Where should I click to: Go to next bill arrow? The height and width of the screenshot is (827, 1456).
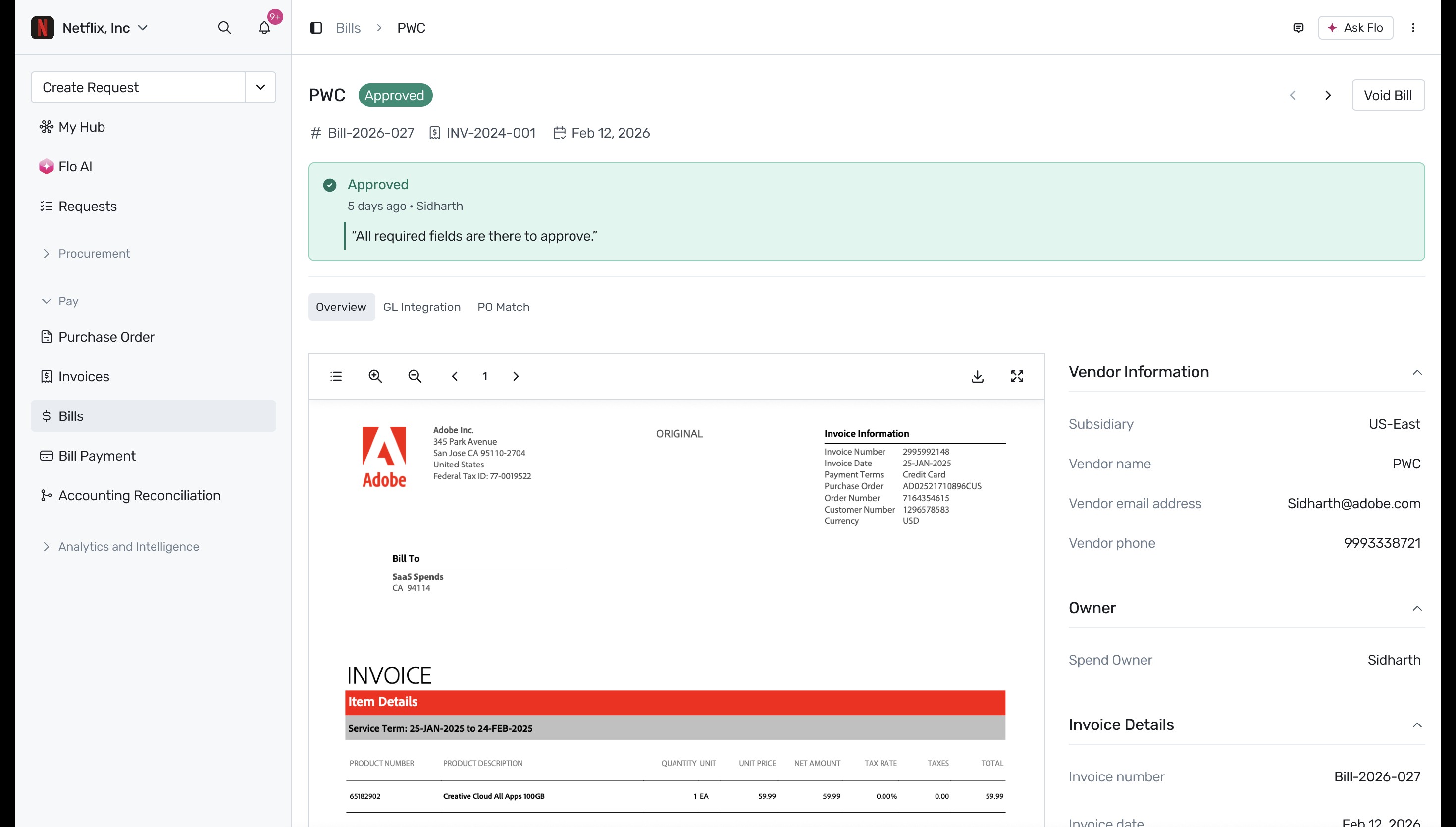tap(1328, 95)
